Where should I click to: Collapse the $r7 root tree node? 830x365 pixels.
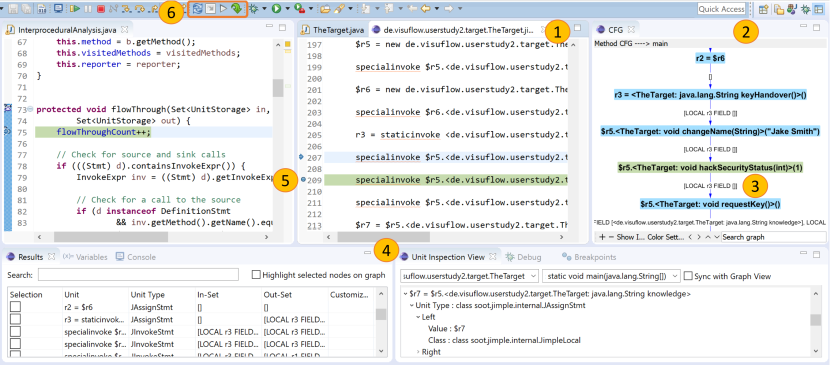405,294
